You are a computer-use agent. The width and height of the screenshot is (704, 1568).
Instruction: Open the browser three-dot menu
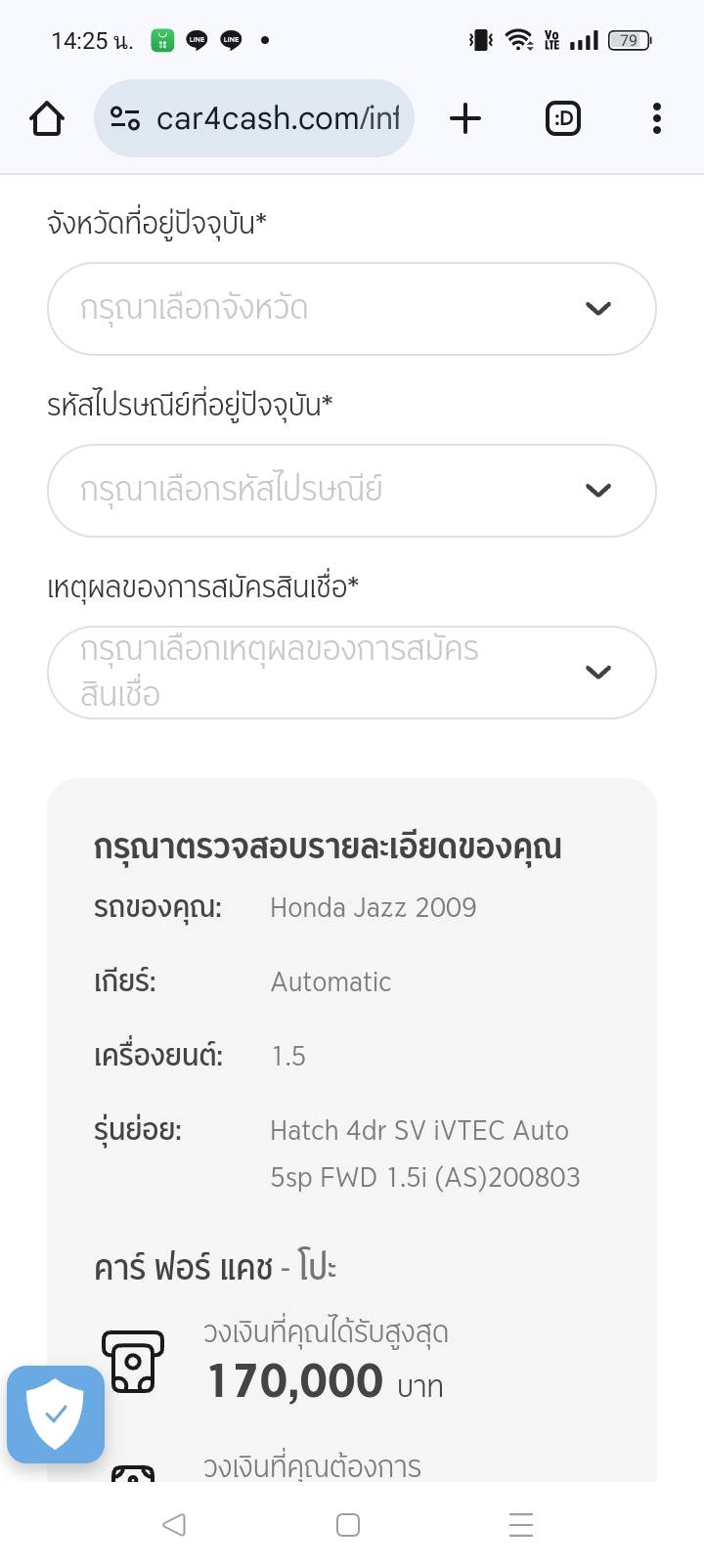coord(656,119)
